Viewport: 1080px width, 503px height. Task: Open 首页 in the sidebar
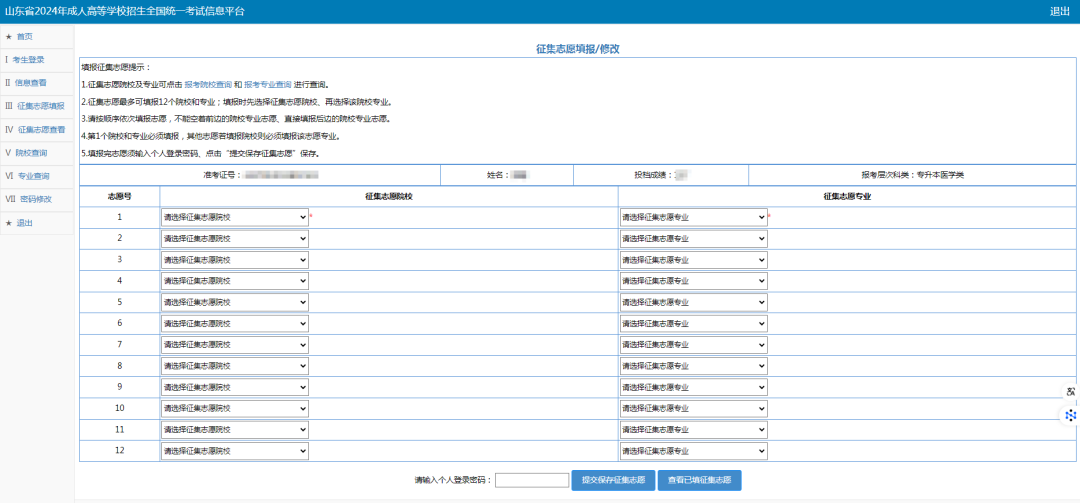coord(25,37)
